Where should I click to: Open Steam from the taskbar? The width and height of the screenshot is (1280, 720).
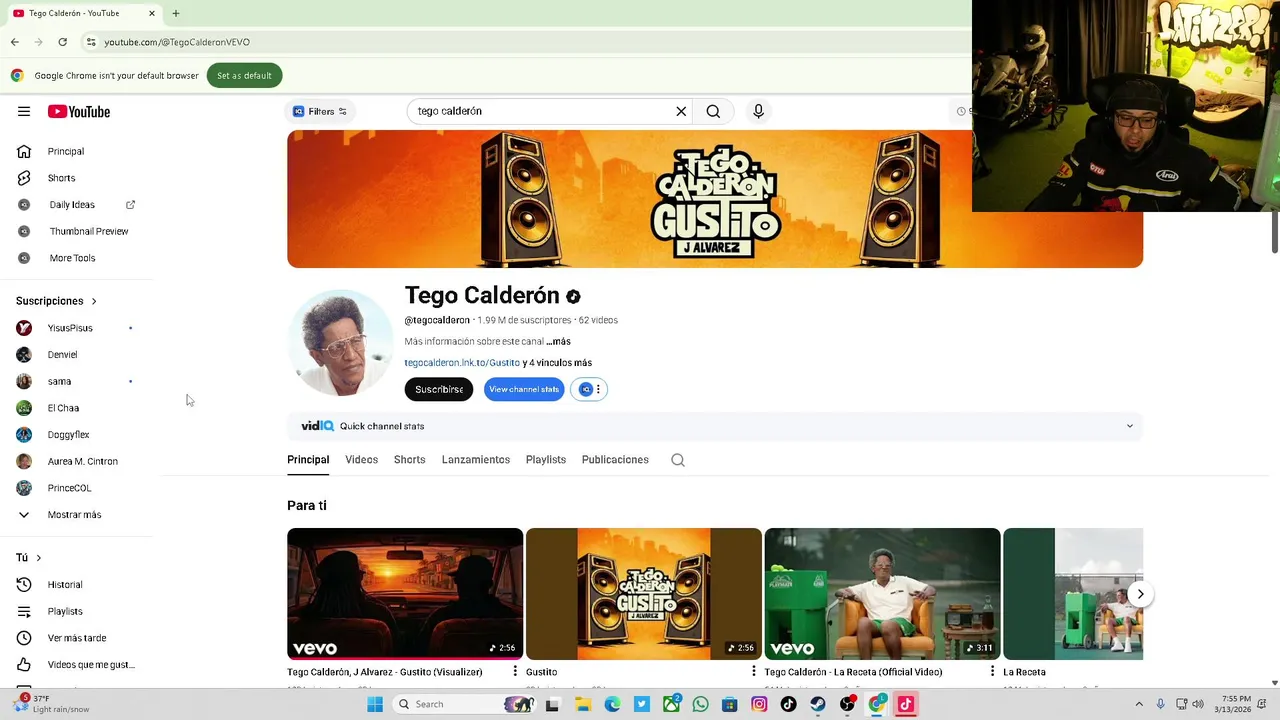(818, 704)
